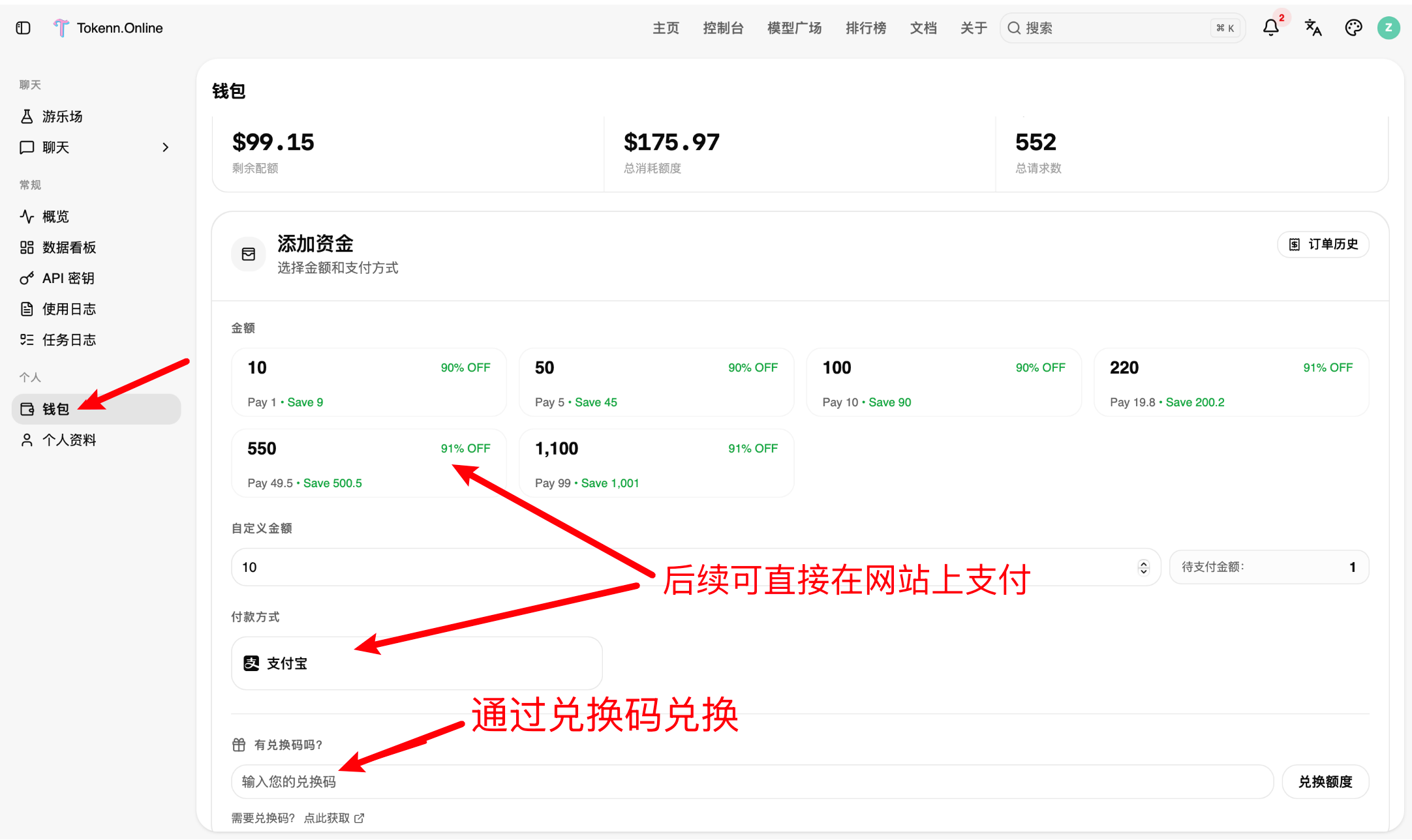The width and height of the screenshot is (1412, 840).
Task: Open 模型广场 in top navigation
Action: click(x=794, y=28)
